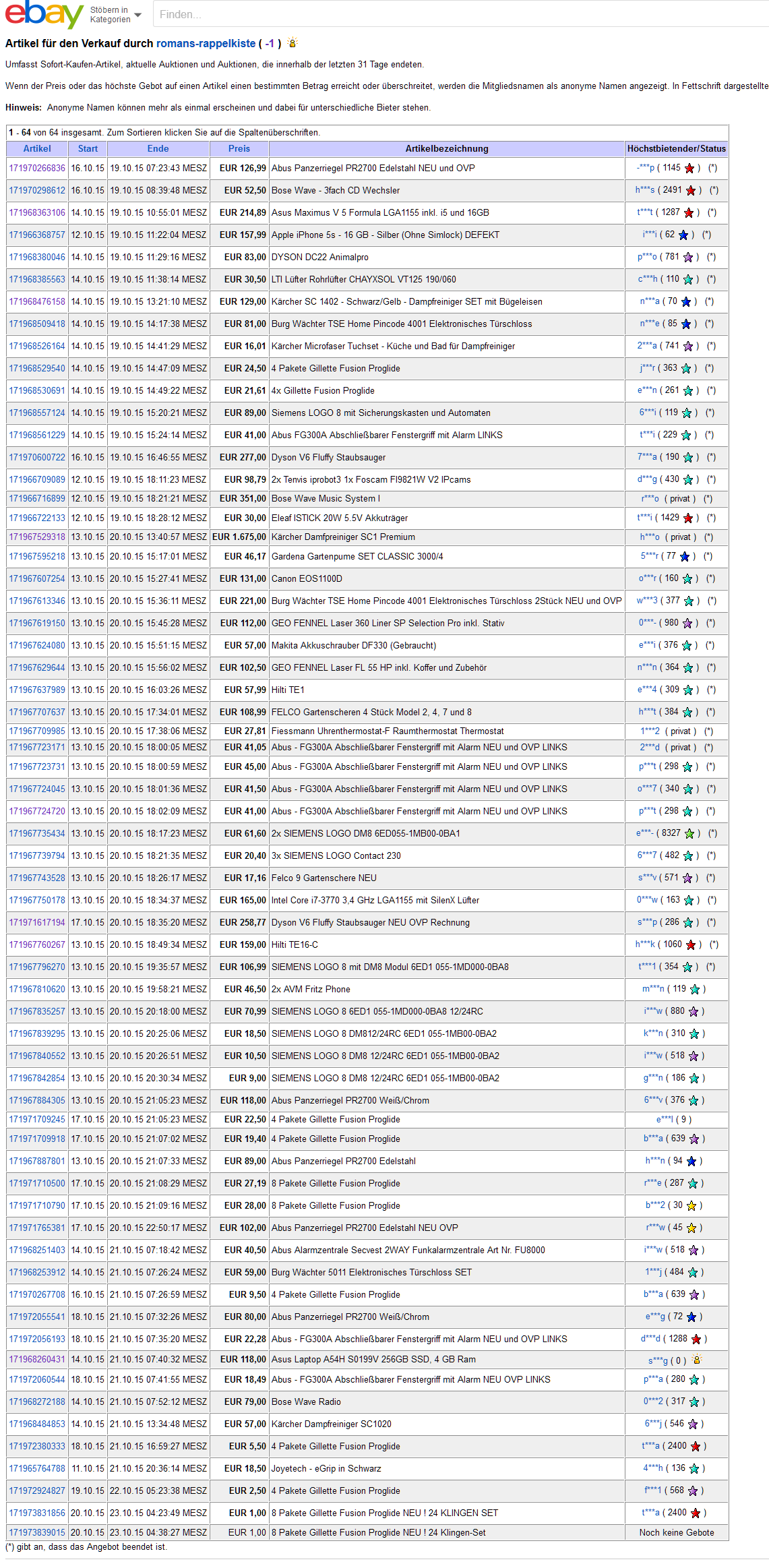Click the eBay logo
Viewport: 769px width, 1568px height.
tap(44, 15)
